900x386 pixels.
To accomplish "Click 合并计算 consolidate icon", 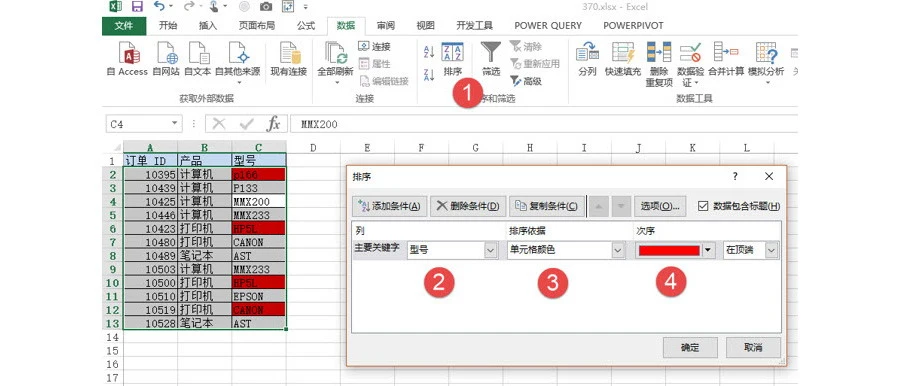I will (726, 53).
